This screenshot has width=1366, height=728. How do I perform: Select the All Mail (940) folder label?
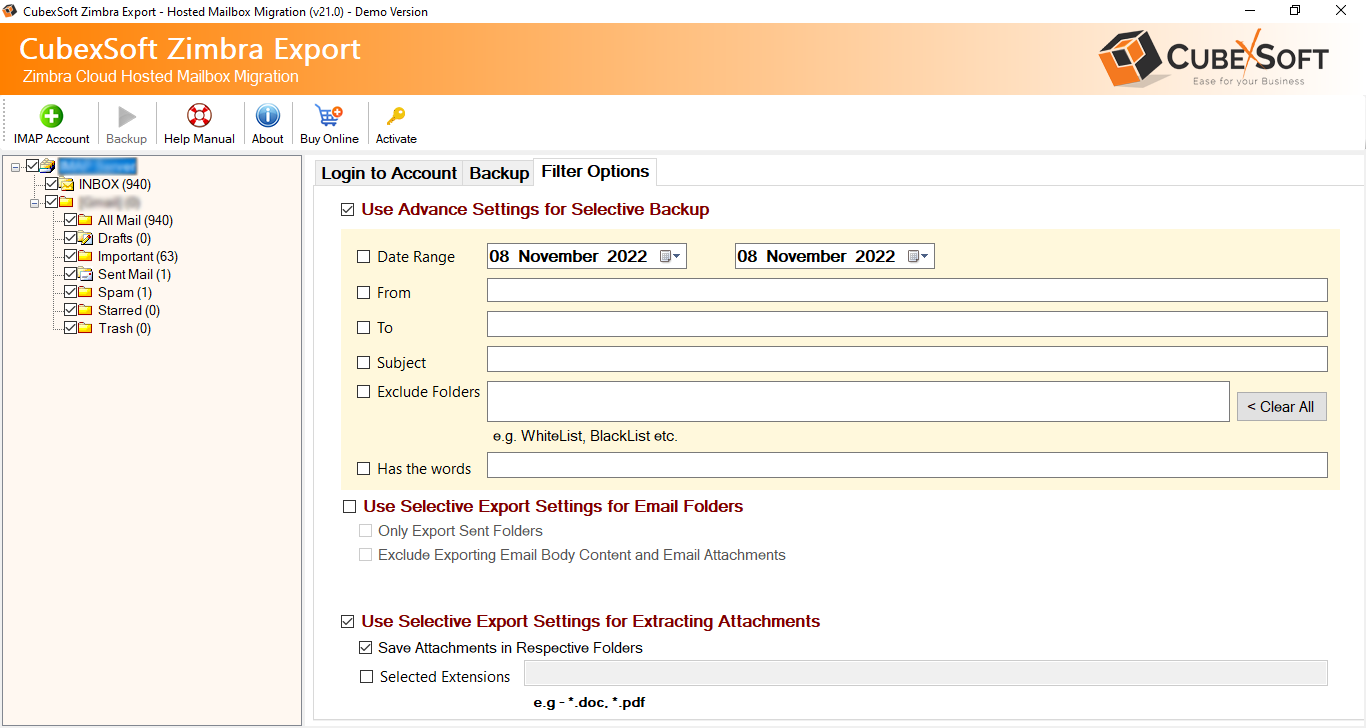click(x=135, y=220)
